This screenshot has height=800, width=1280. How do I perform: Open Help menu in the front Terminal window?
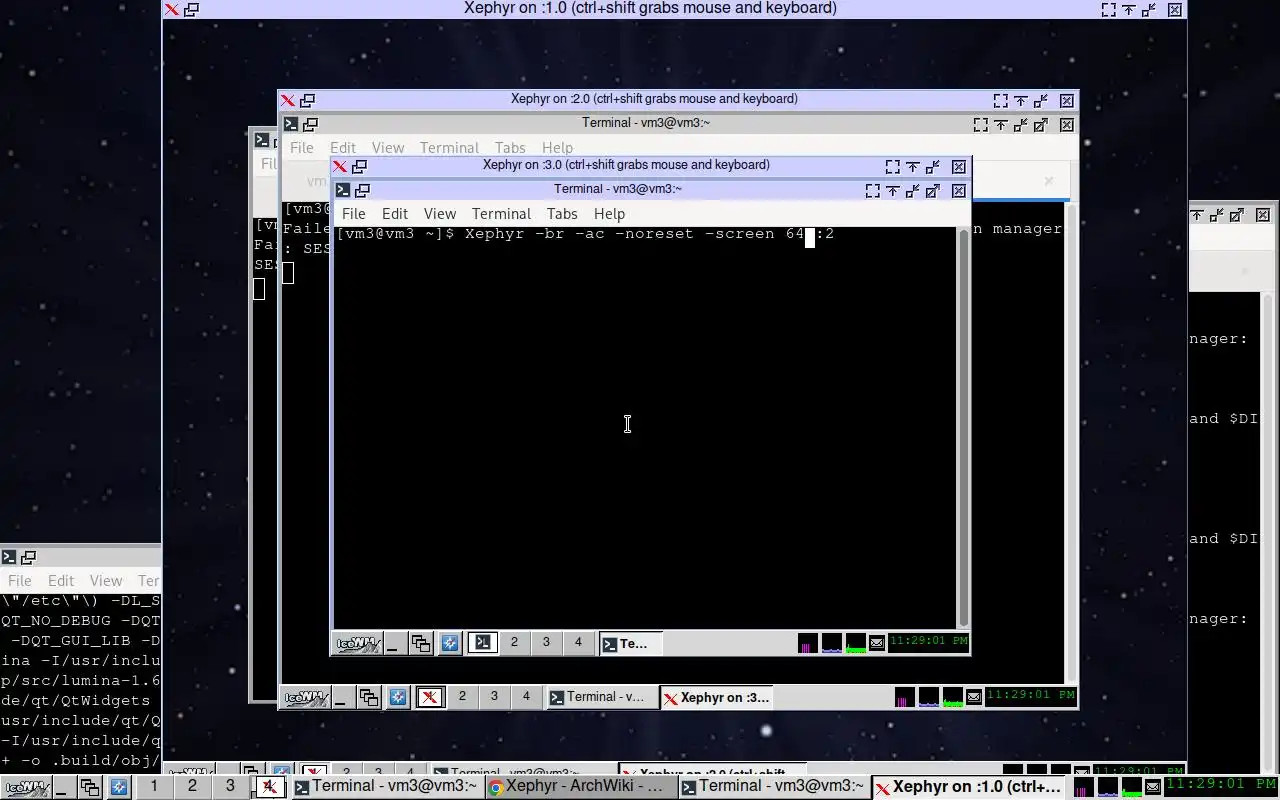click(609, 214)
